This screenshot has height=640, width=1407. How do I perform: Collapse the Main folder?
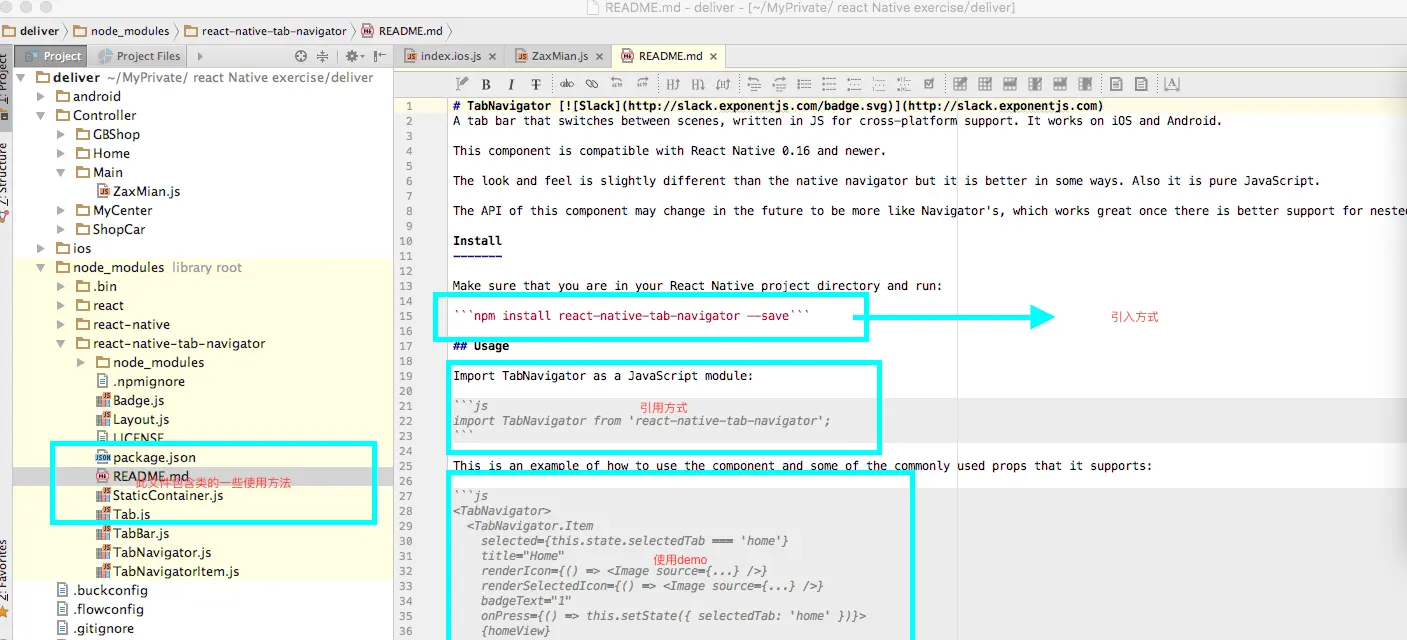pyautogui.click(x=61, y=173)
